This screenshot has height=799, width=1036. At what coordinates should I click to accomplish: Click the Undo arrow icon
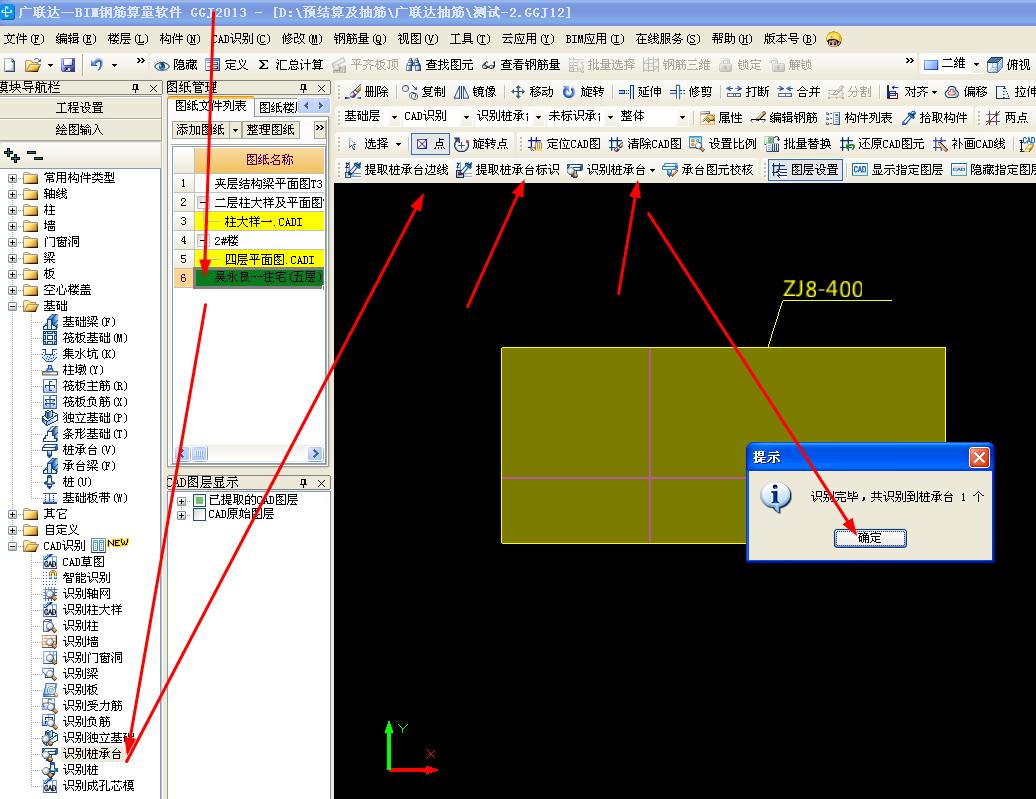pyautogui.click(x=96, y=65)
